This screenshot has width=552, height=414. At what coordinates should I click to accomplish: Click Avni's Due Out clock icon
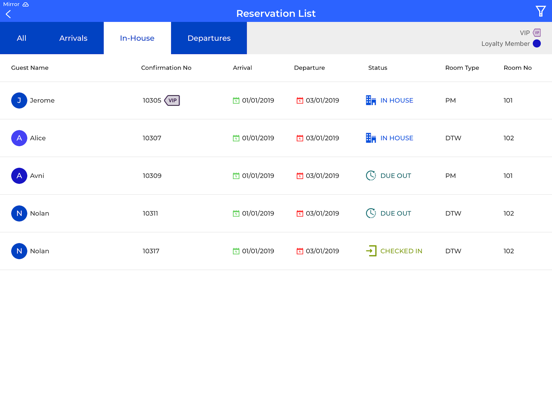371,175
